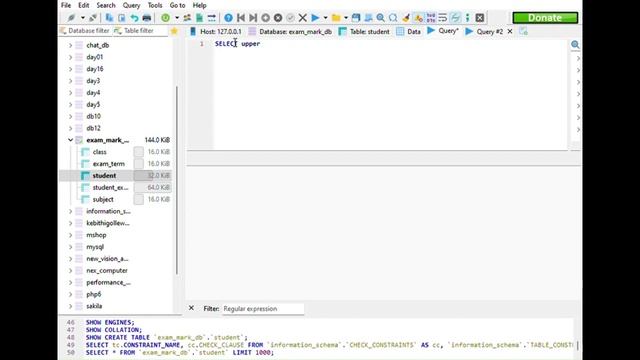The height and width of the screenshot is (360, 640).
Task: Open the Run query dropdown arrow
Action: 325,18
